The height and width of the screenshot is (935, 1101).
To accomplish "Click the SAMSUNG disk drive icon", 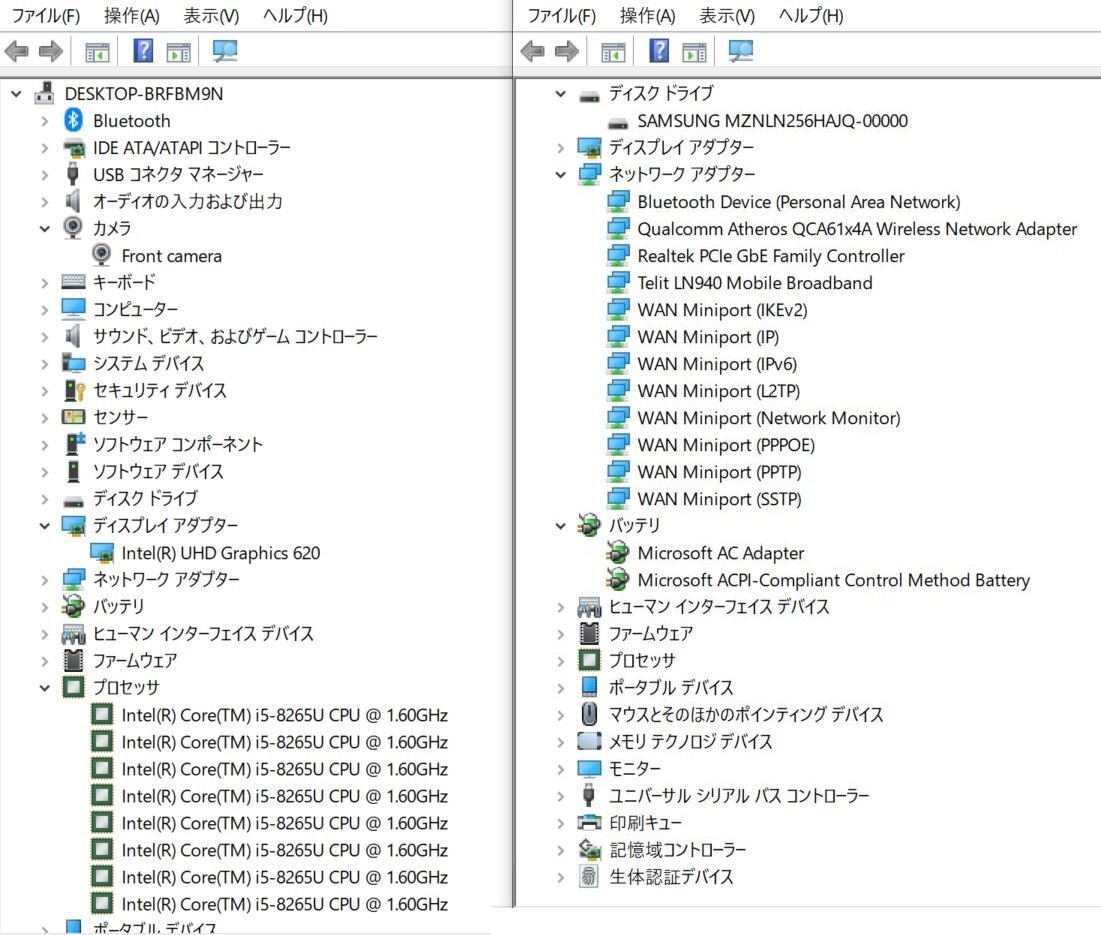I will point(618,123).
